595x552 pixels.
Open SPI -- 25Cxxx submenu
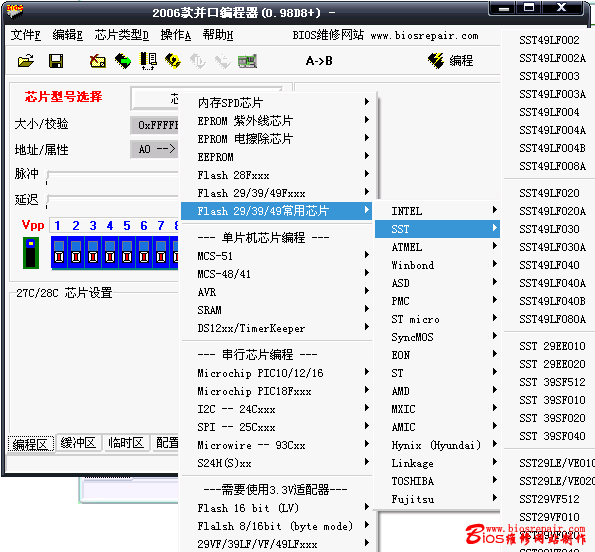pyautogui.click(x=276, y=427)
